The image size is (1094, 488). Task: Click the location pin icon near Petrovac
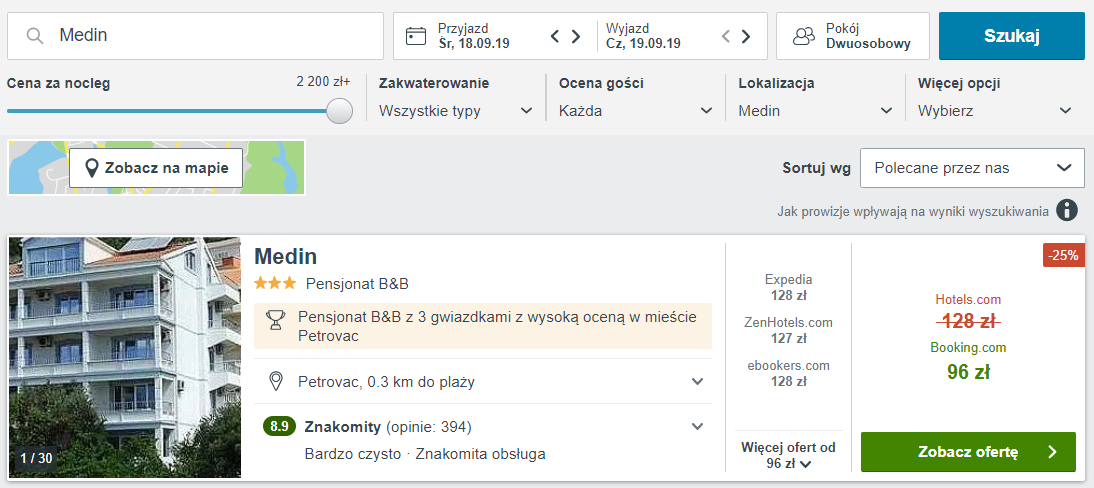pyautogui.click(x=276, y=381)
